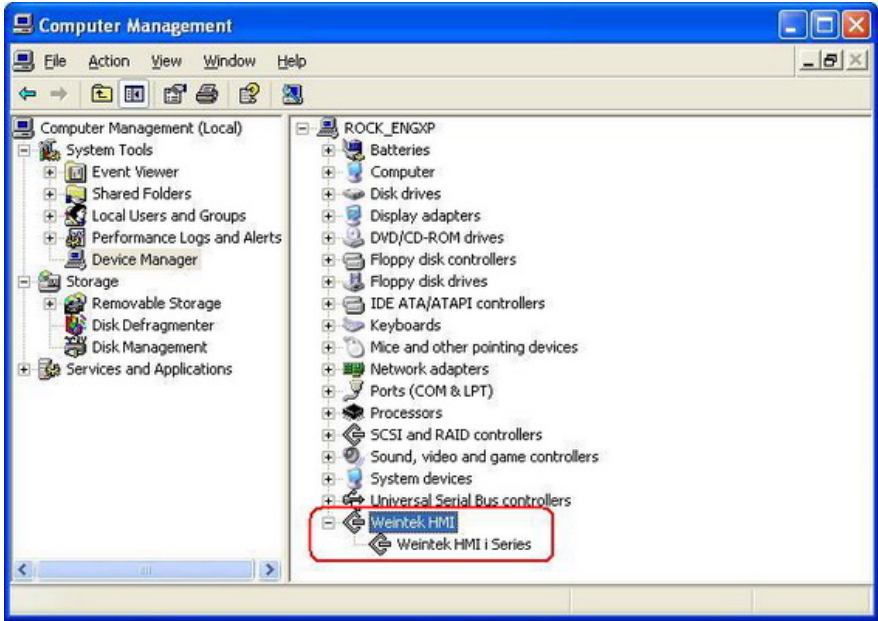878x621 pixels.
Task: Open the Window menu
Action: pyautogui.click(x=230, y=61)
